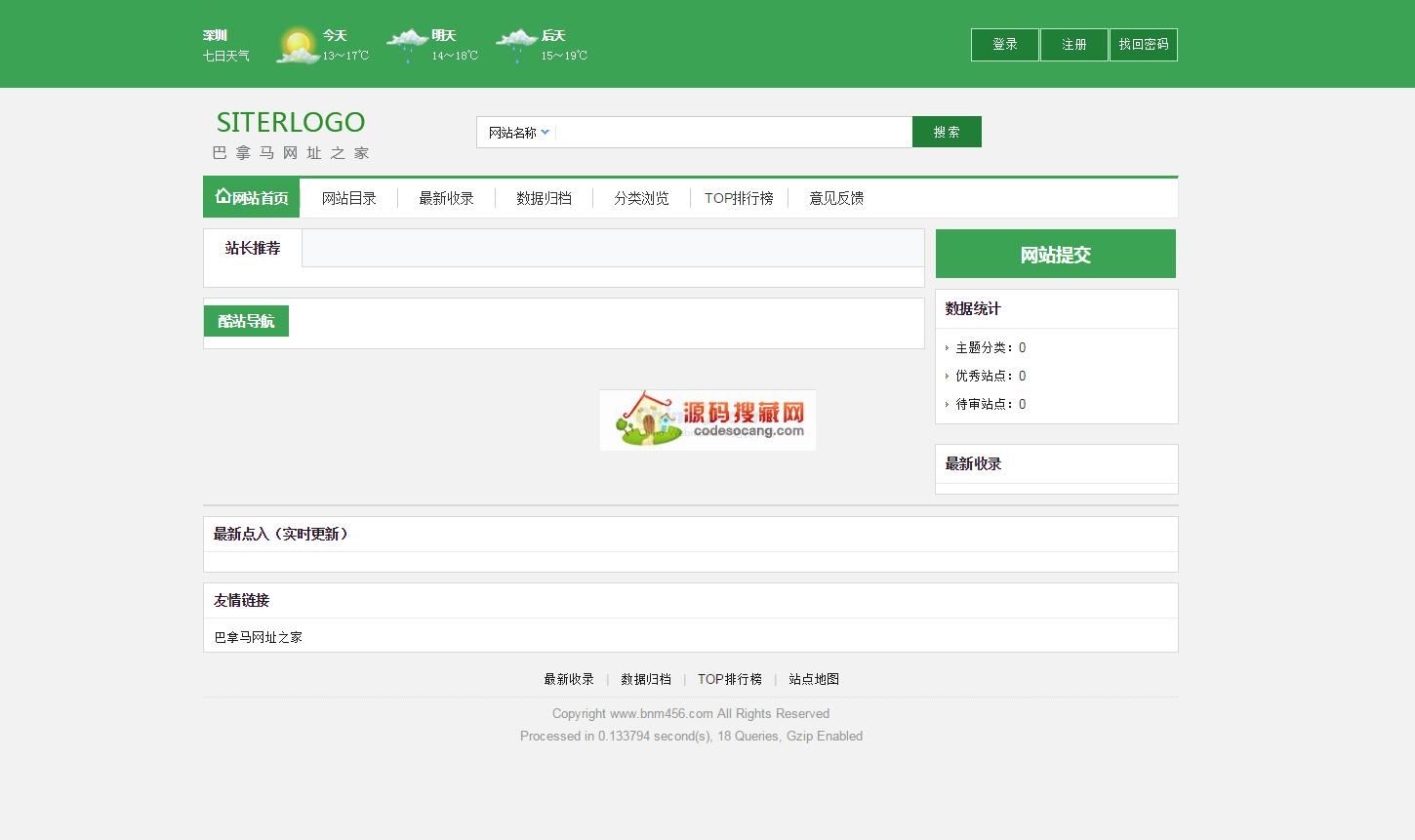The image size is (1415, 840).
Task: Click the 登录 button
Action: click(x=1005, y=45)
